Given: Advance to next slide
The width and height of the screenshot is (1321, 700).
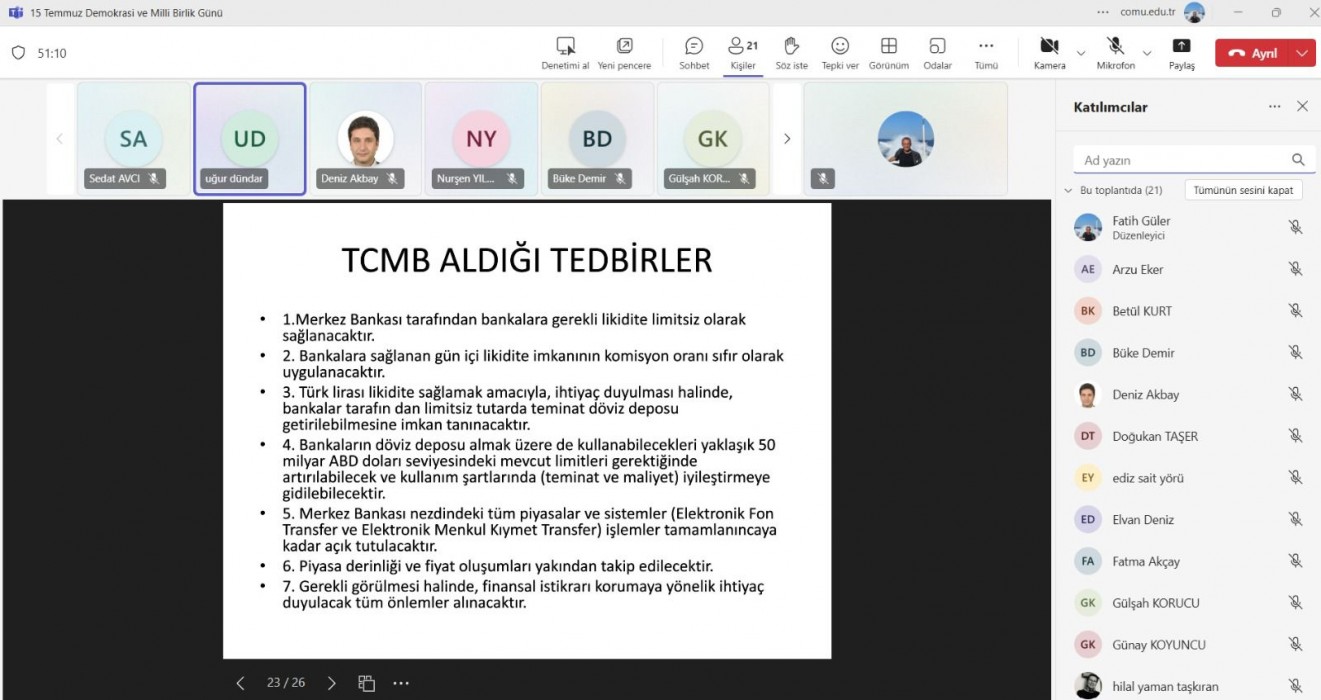Looking at the screenshot, I should click(332, 683).
